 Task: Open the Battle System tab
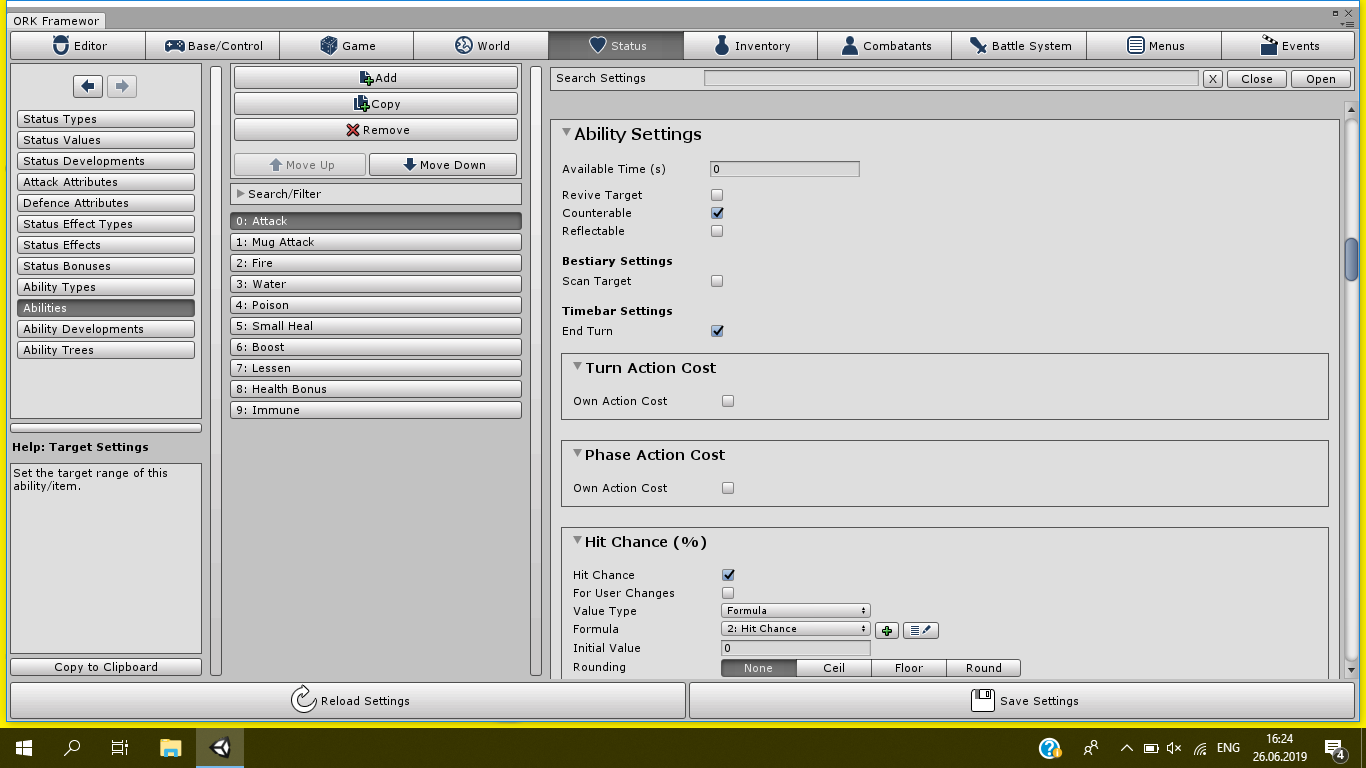tap(1019, 46)
